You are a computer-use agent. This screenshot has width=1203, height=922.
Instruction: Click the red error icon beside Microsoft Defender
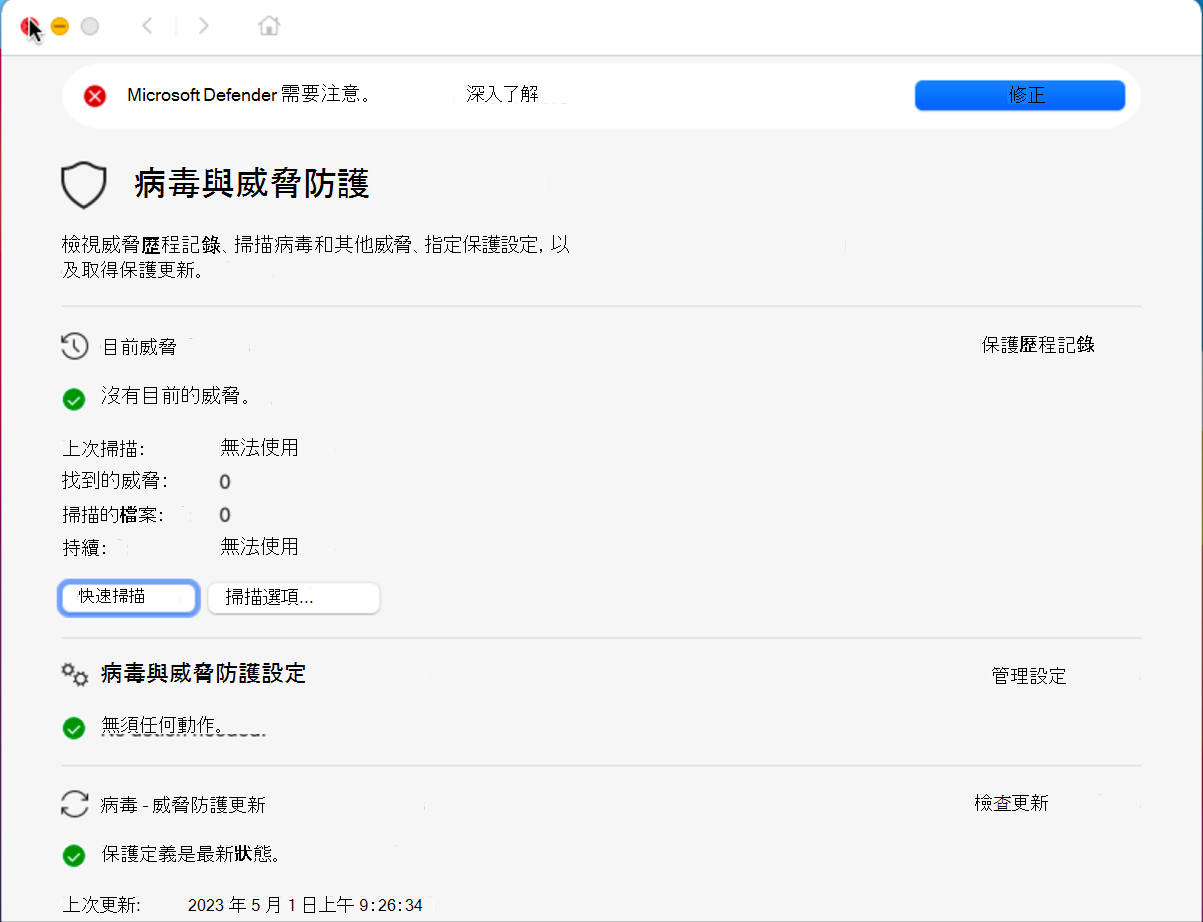coord(95,96)
